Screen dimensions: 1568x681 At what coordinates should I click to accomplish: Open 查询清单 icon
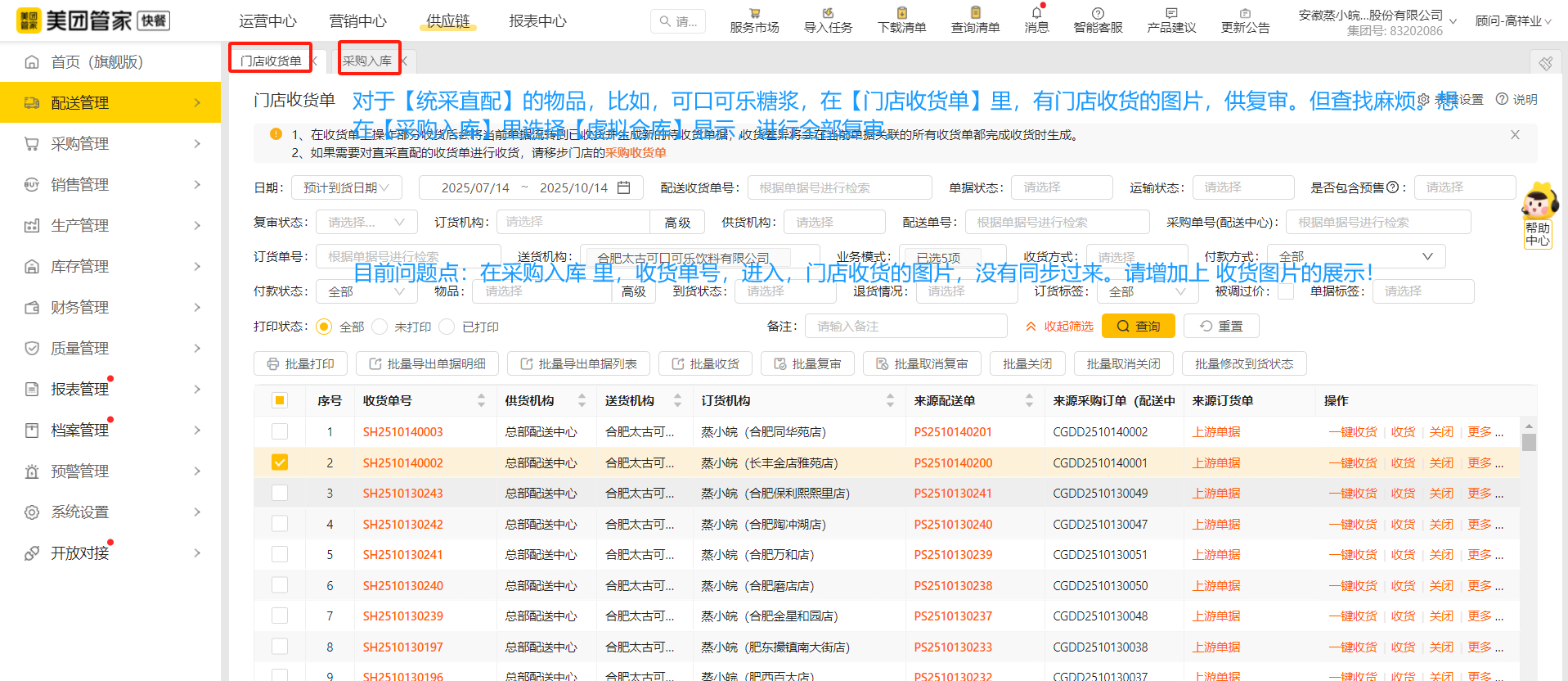point(975,13)
